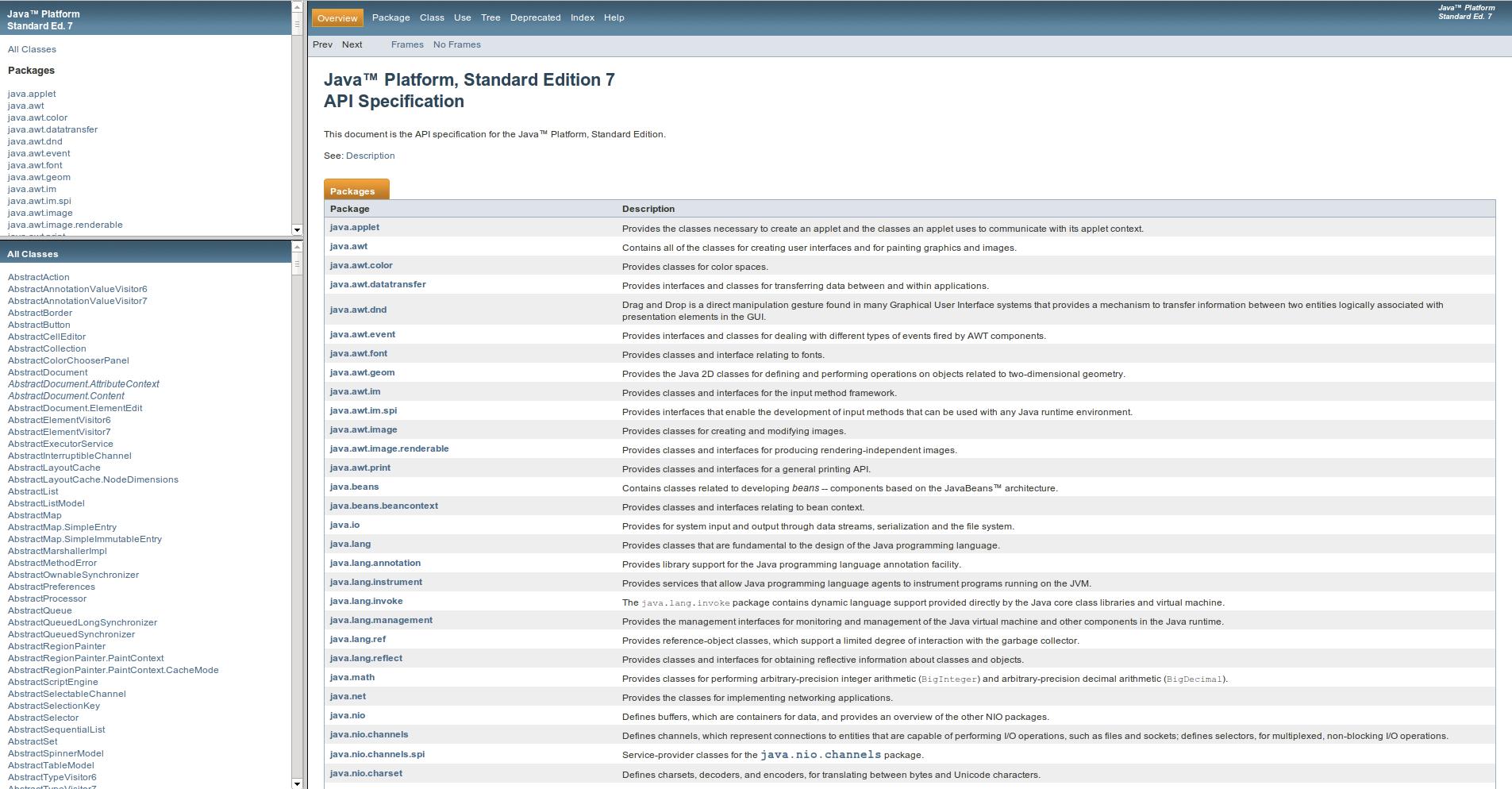Screen dimensions: 1512x789
Task: Open java.lang.reflect package link
Action: tap(366, 658)
